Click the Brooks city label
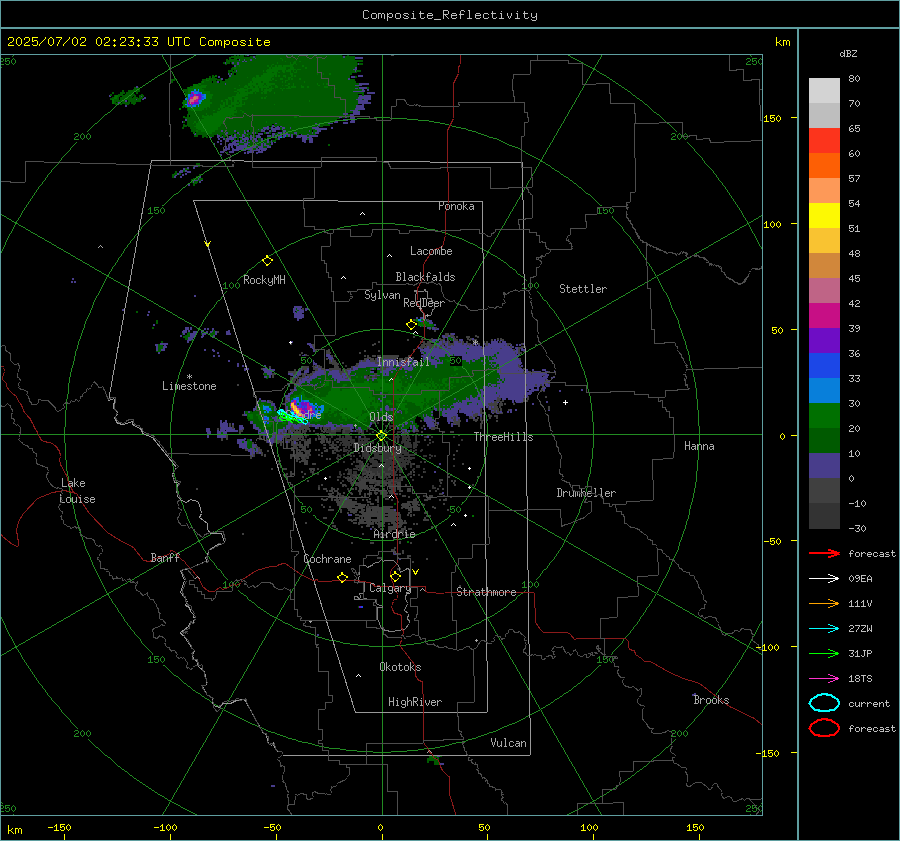900x841 pixels. pos(711,700)
